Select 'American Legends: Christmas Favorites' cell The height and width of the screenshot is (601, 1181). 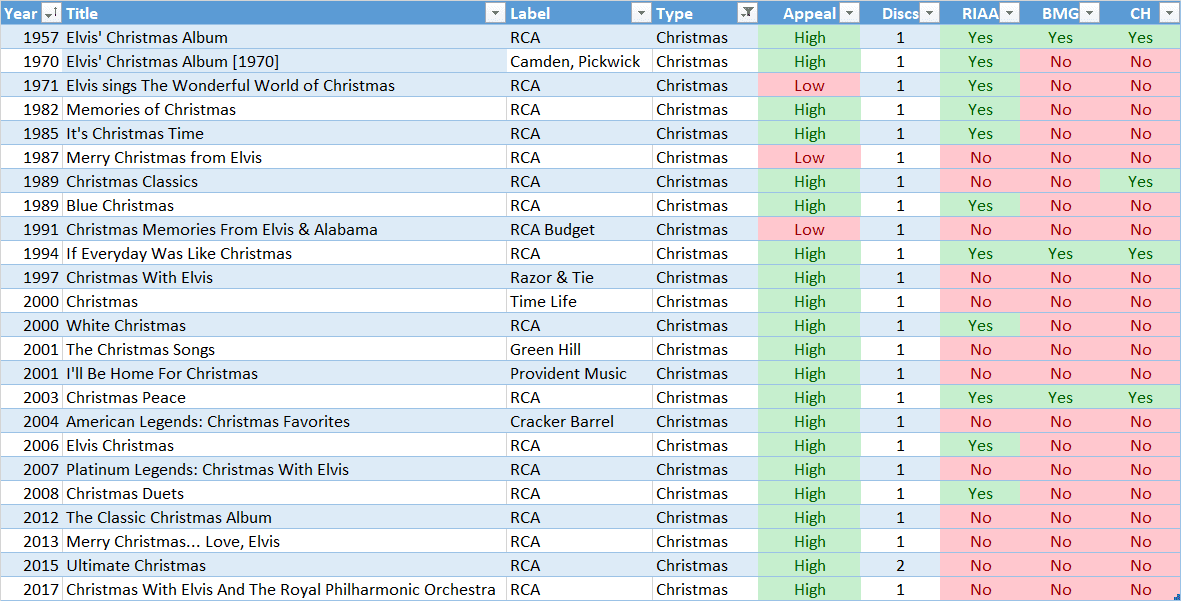tap(284, 422)
